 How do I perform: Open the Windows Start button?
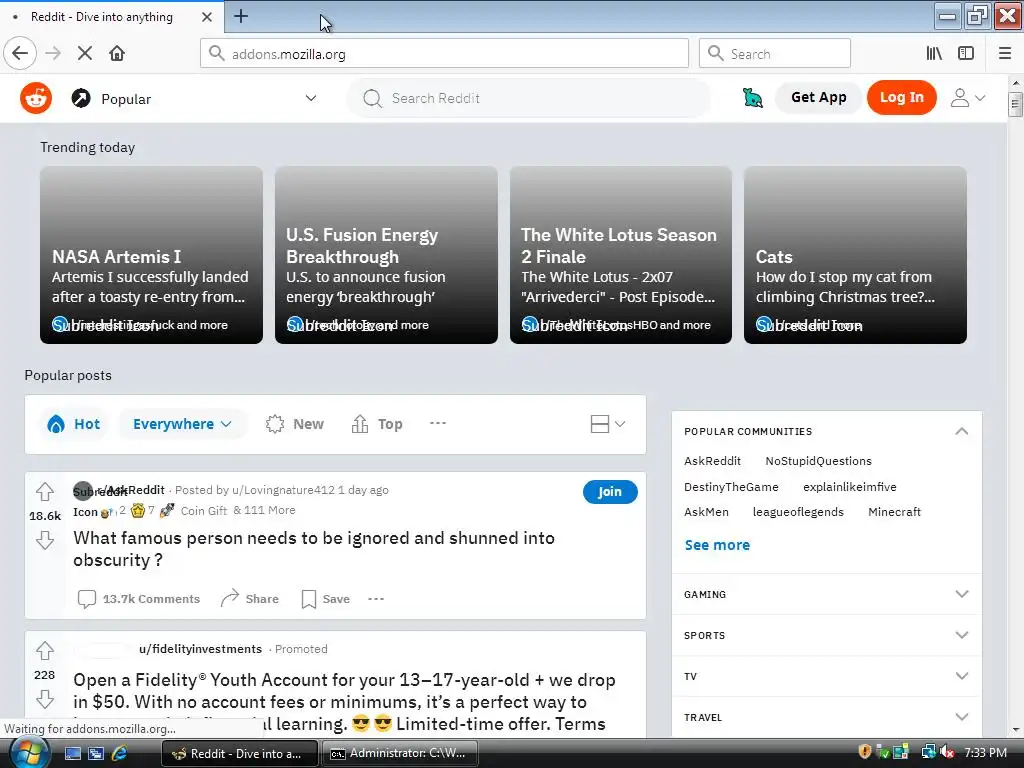click(29, 753)
